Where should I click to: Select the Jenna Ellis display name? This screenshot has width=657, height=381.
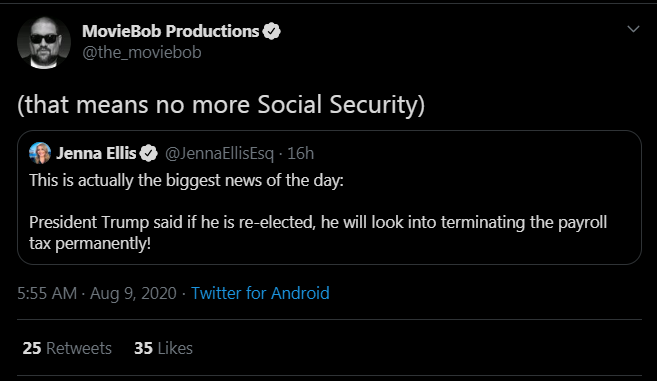[x=96, y=153]
